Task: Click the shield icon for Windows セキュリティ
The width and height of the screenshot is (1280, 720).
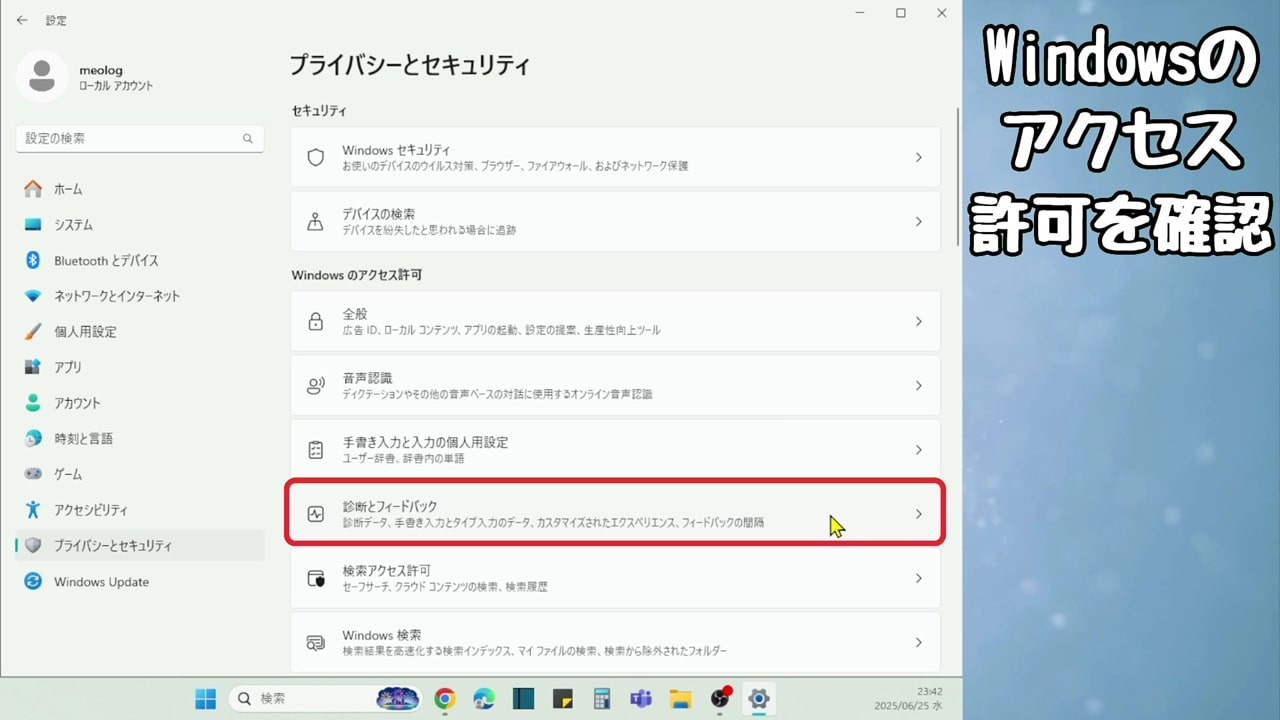Action: [x=316, y=157]
